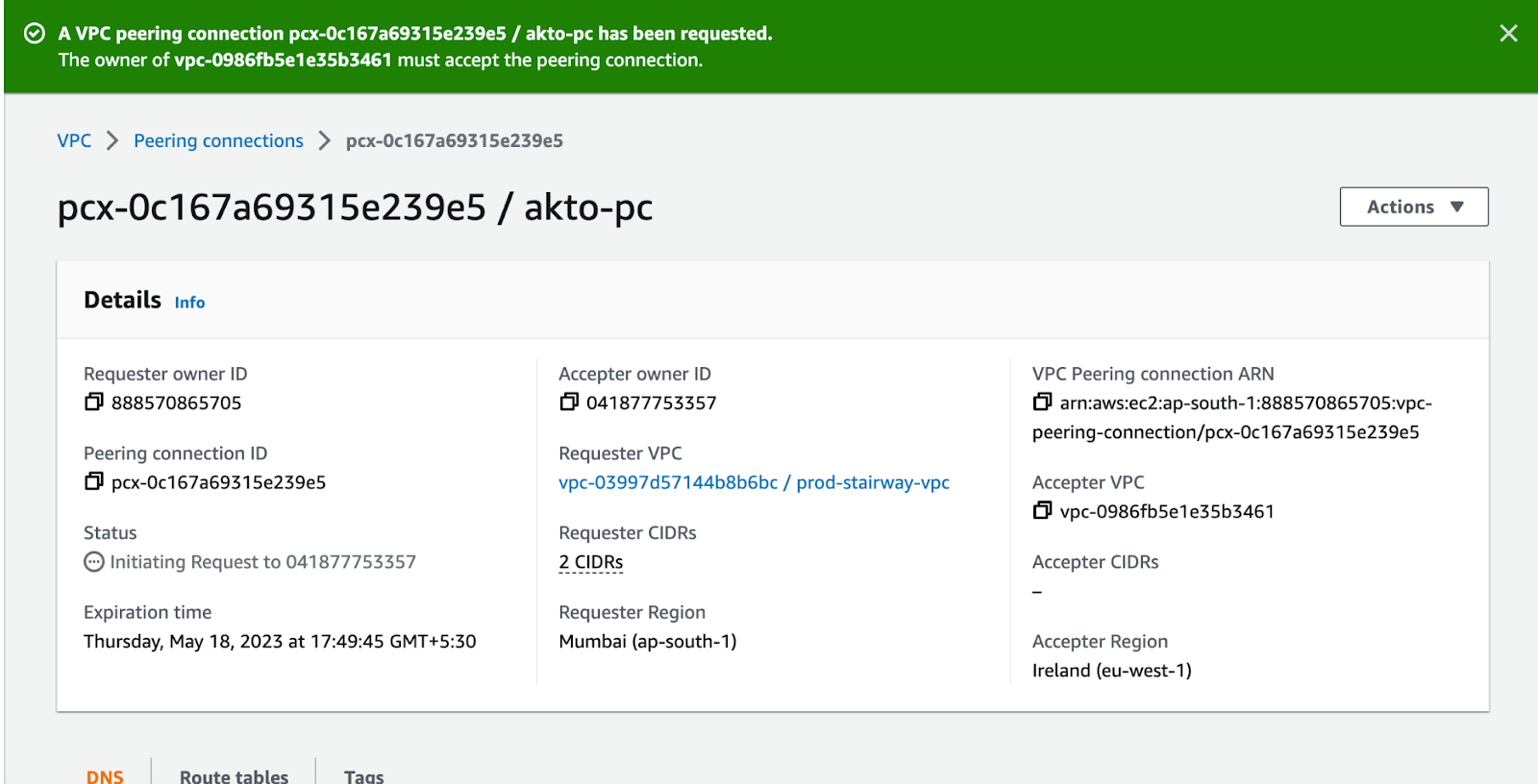Screen dimensions: 1538x784
Task: Show the 2 CIDRs requester details
Action: pyautogui.click(x=590, y=562)
